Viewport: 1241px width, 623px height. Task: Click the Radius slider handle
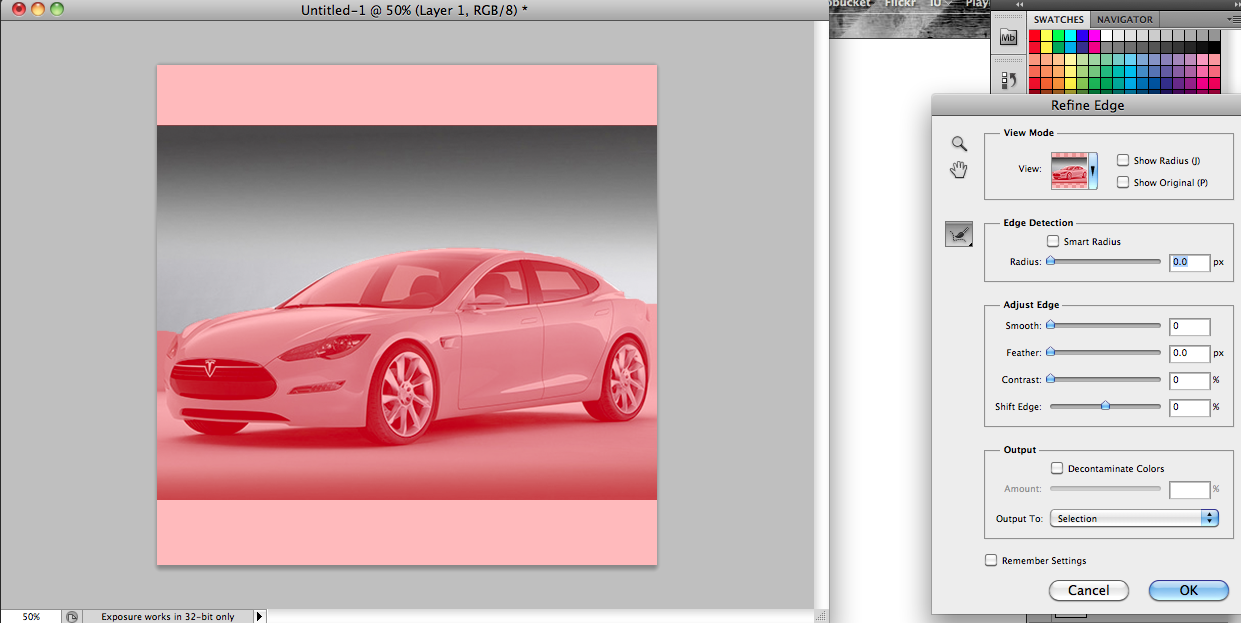1050,261
